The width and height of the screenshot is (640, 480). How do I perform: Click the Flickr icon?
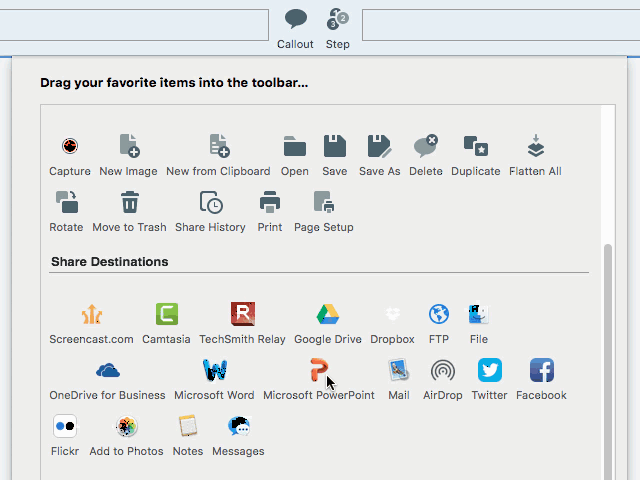pos(65,426)
